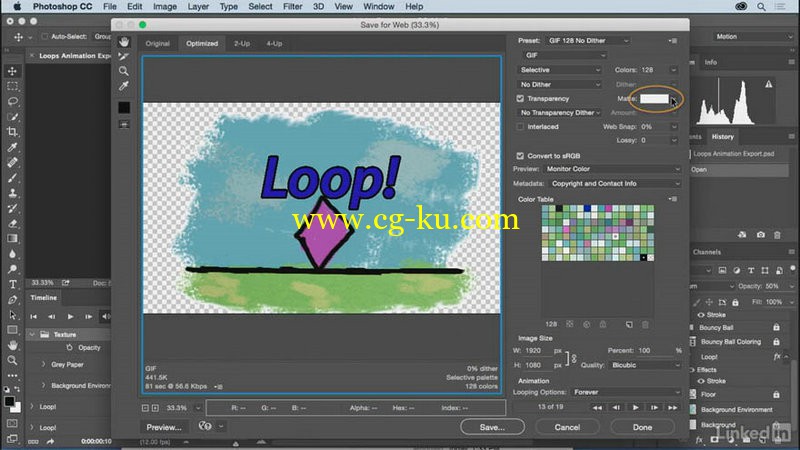Delete selected color from Color Table
Image resolution: width=800 pixels, height=450 pixels.
[645, 324]
